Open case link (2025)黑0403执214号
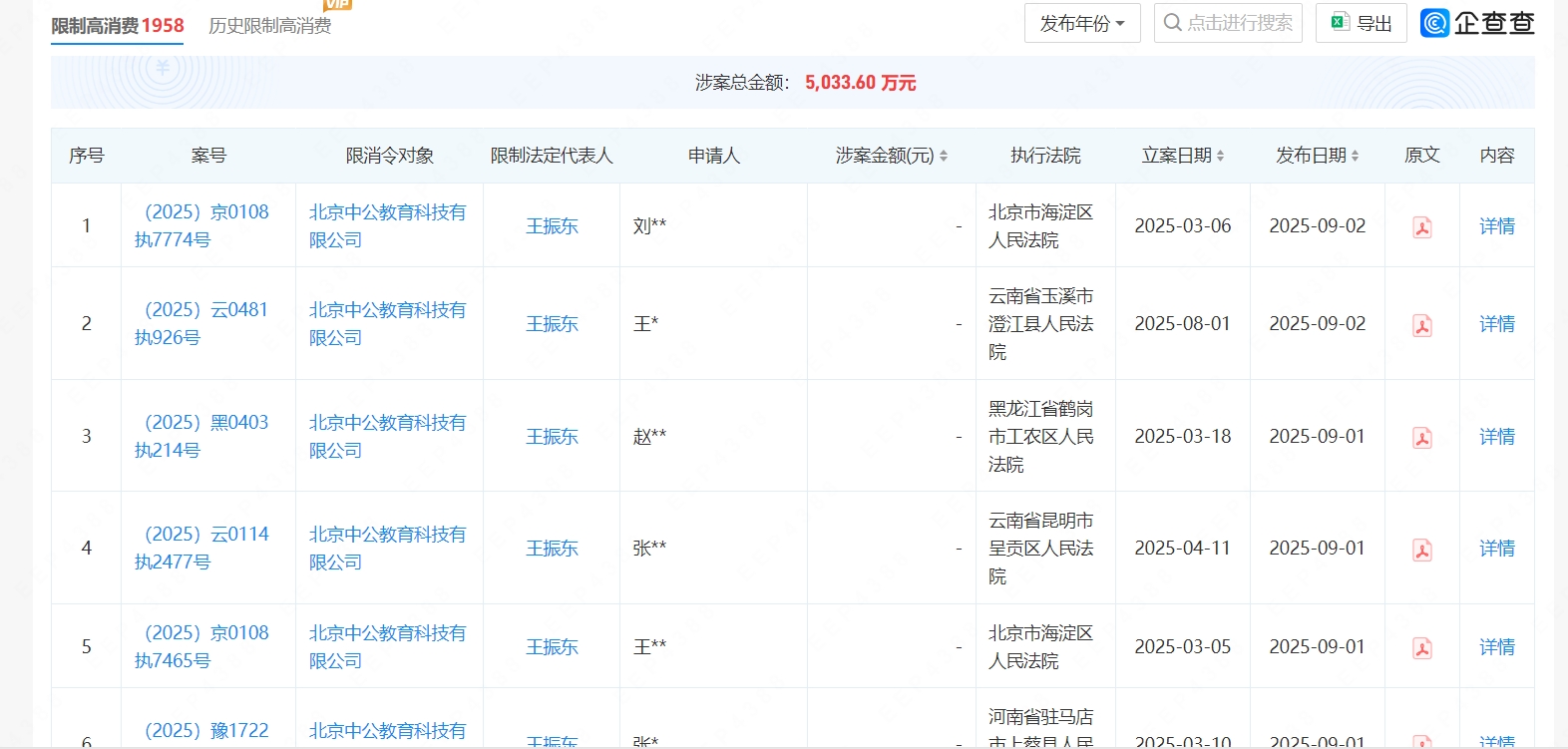Viewport: 1568px width, 749px height. 202,437
